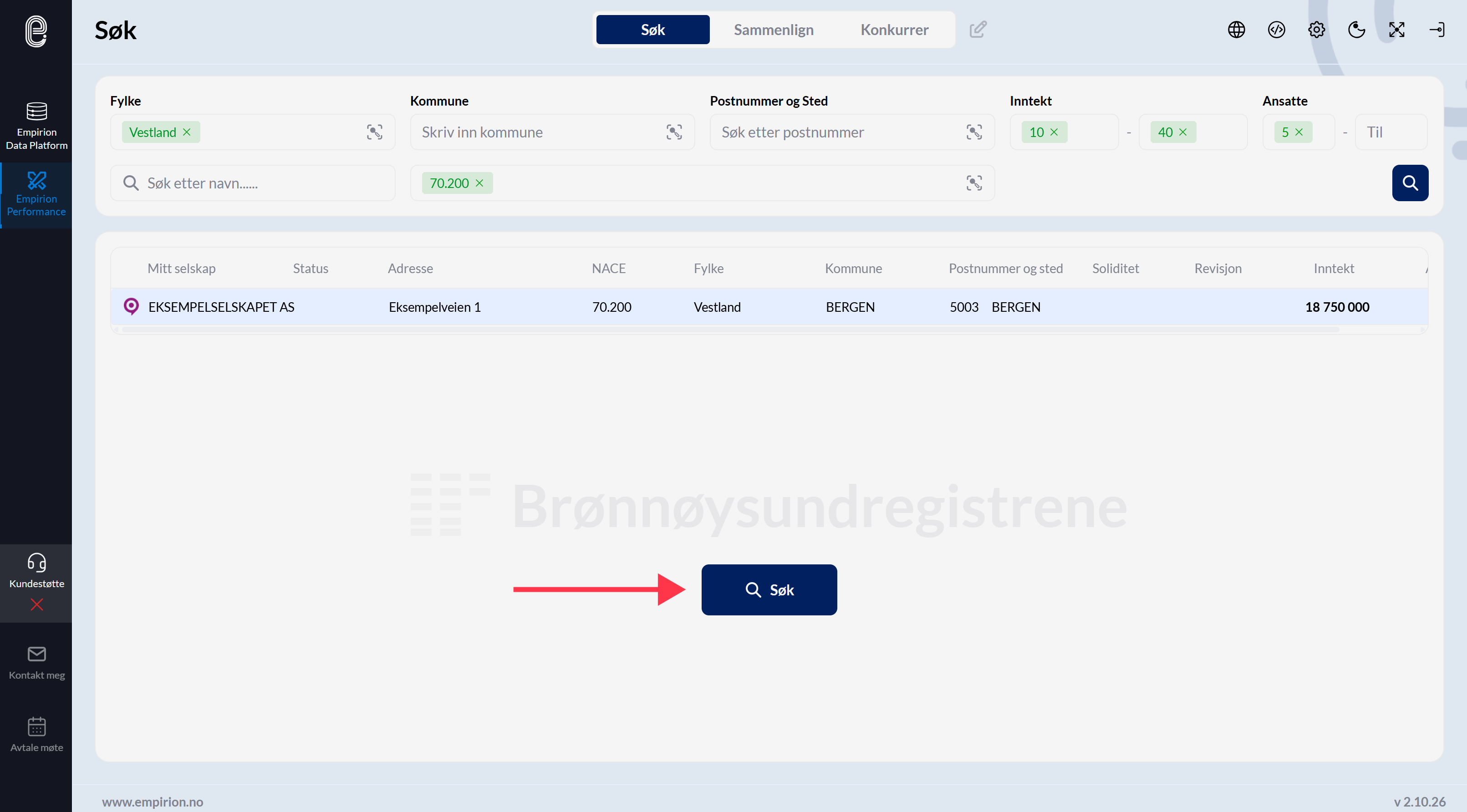Switch to the Søk tab
1467x812 pixels.
652,30
